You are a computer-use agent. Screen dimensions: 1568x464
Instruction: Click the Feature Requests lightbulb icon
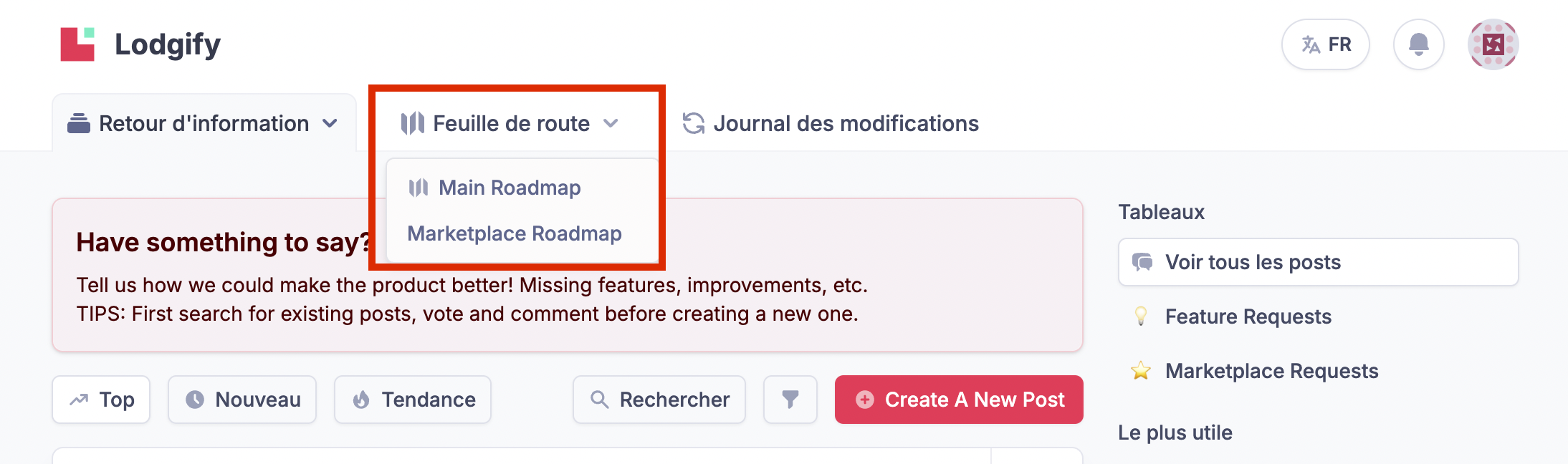click(x=1141, y=316)
